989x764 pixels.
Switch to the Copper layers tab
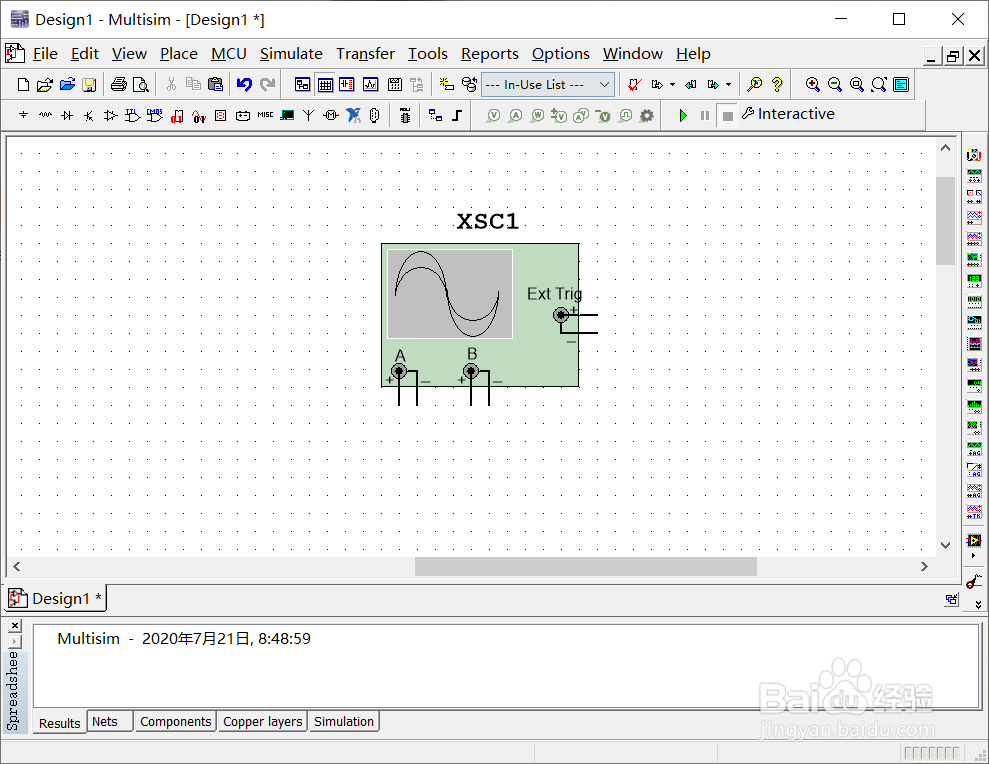(x=262, y=721)
